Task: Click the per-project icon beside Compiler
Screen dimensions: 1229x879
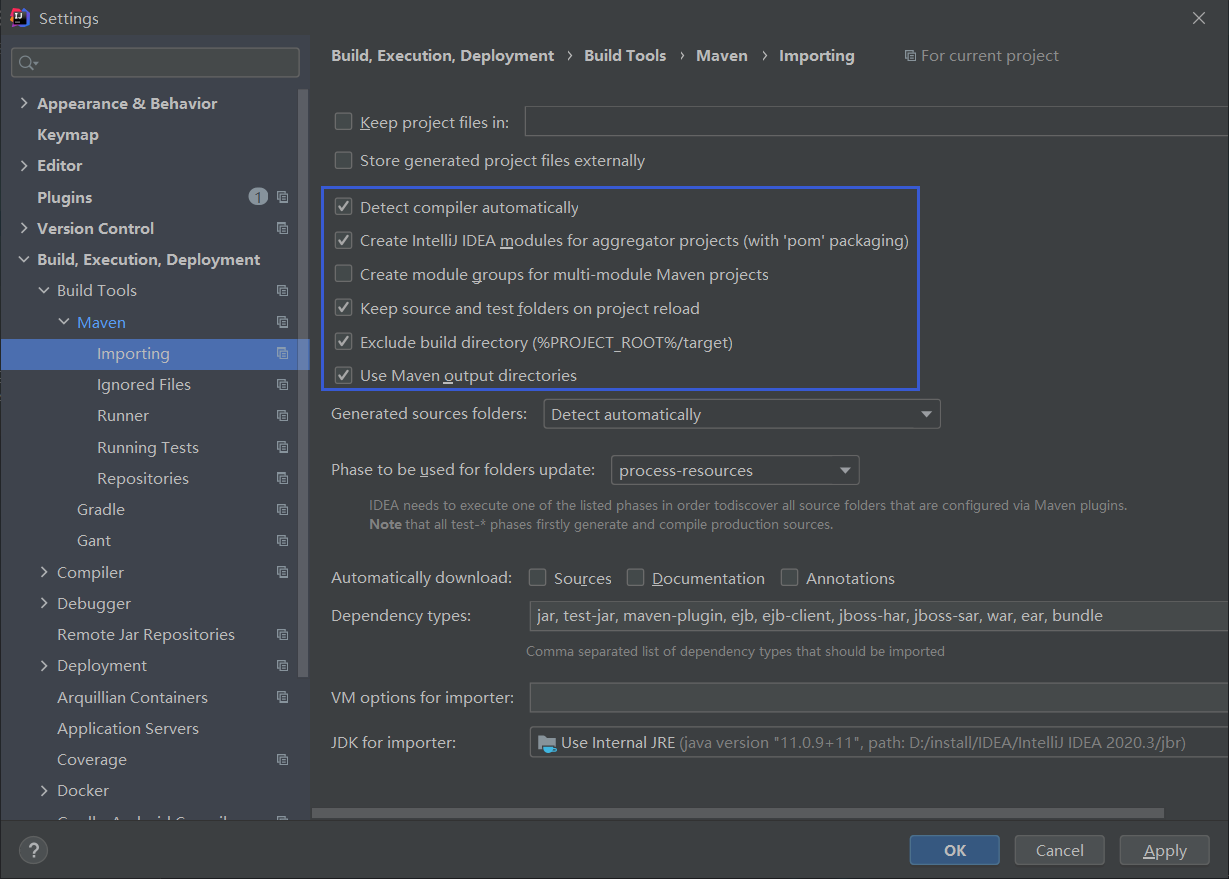Action: coord(283,572)
